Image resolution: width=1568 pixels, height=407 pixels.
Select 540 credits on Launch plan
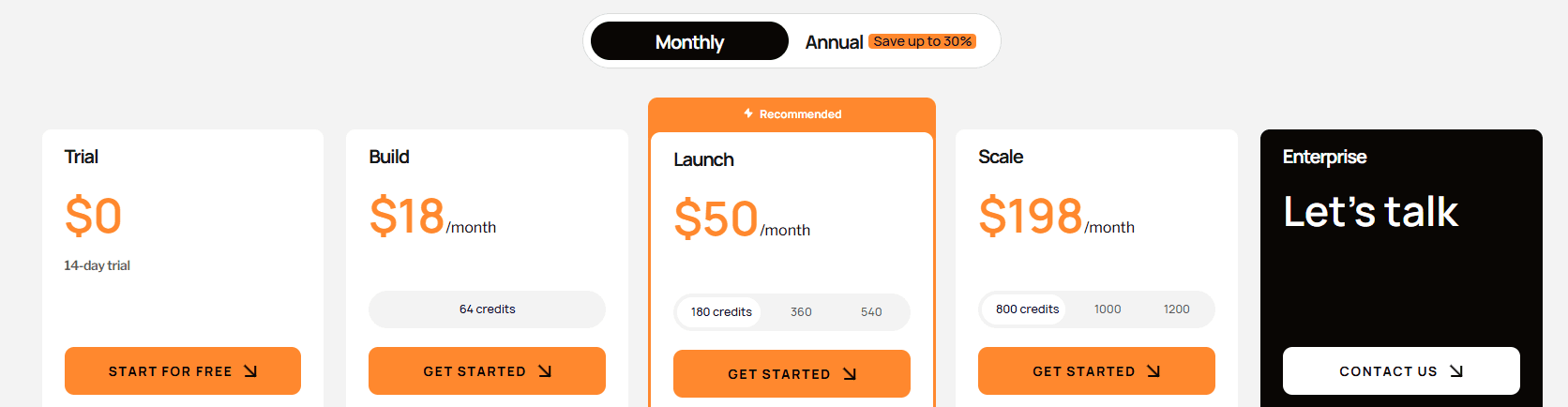[x=871, y=312]
